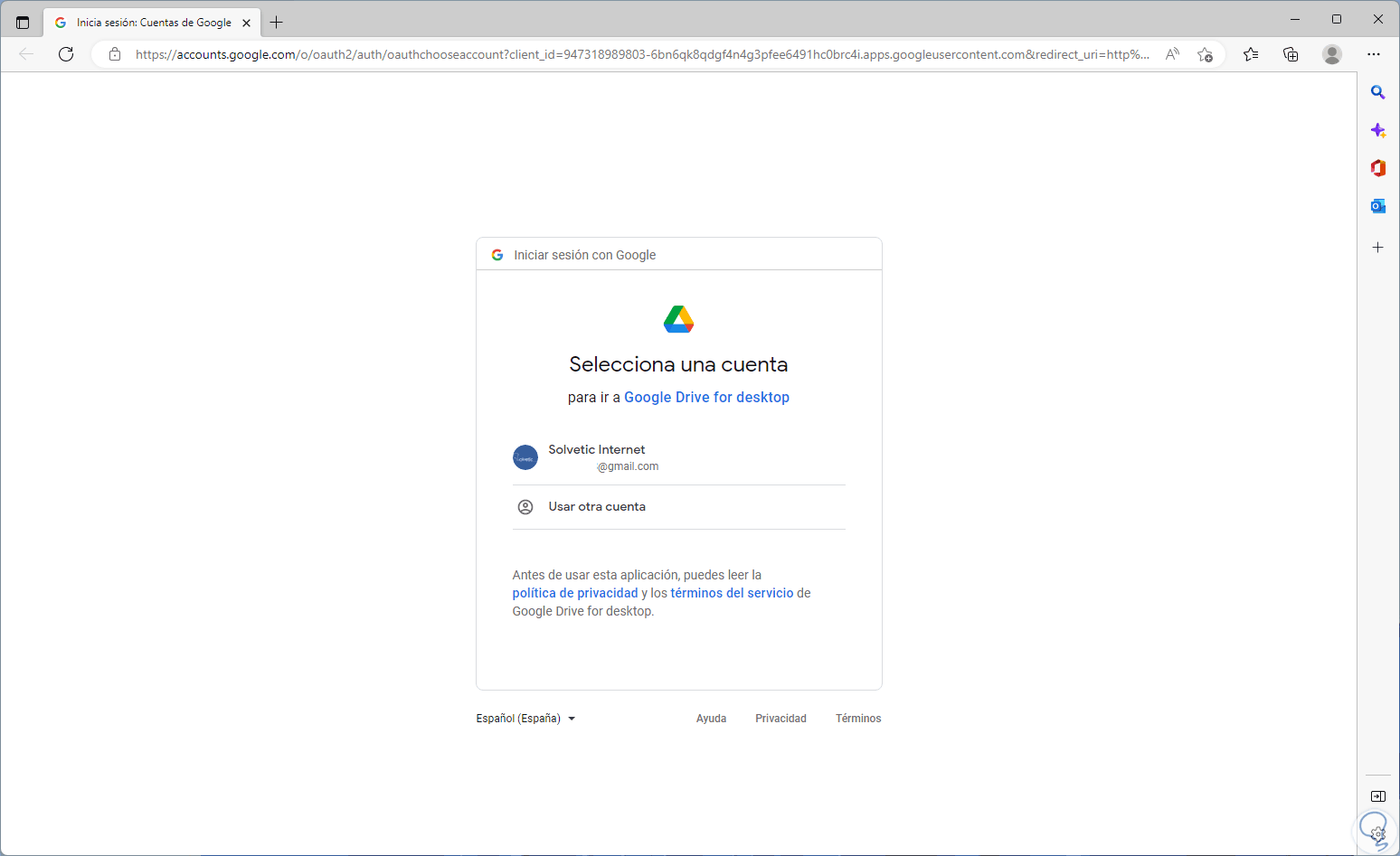Open términos del servicio link
Image resolution: width=1400 pixels, height=856 pixels.
pos(732,593)
